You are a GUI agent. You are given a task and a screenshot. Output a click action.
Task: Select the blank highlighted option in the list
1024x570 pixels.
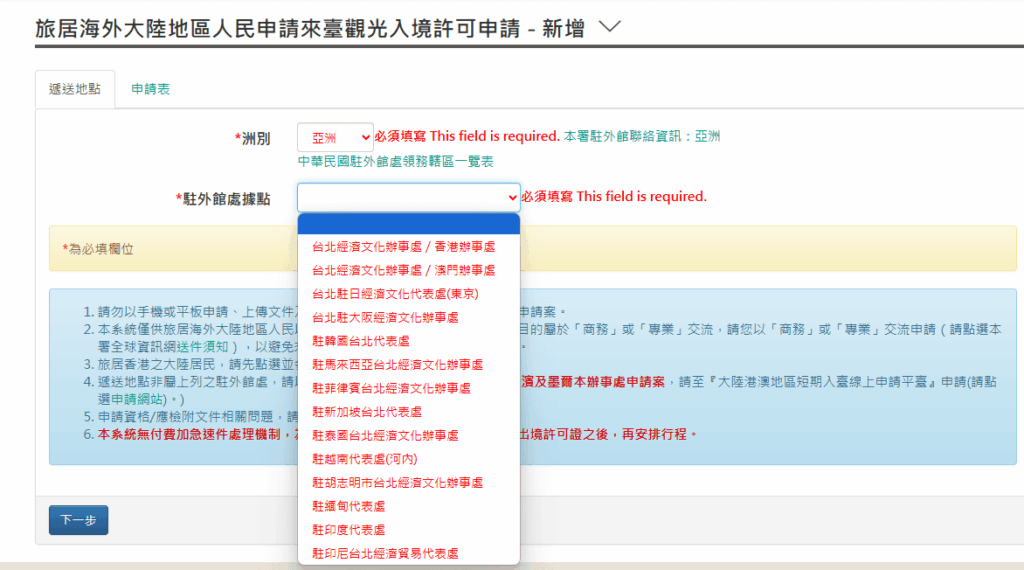click(408, 223)
